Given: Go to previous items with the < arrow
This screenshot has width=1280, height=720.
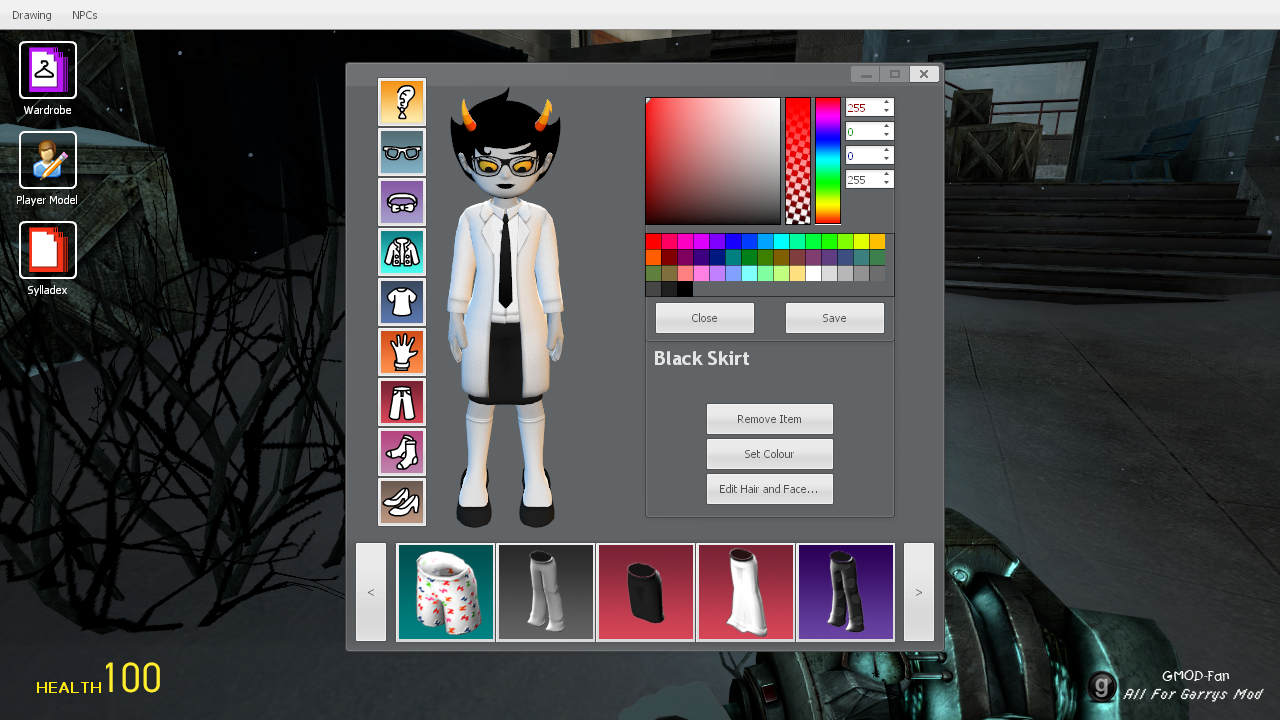Looking at the screenshot, I should [x=371, y=592].
